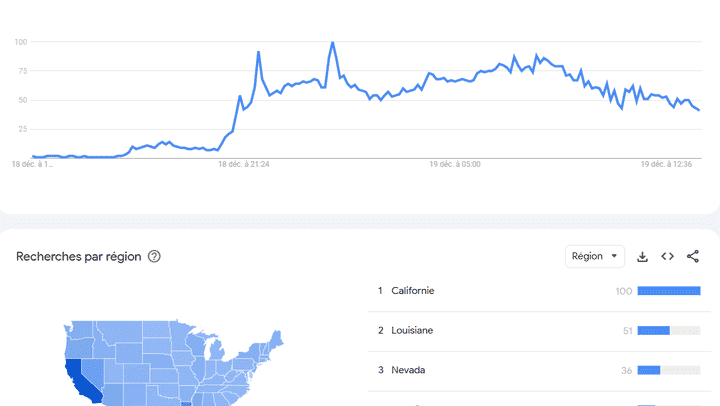
Task: Select Nevada state on the map
Action: point(92,367)
